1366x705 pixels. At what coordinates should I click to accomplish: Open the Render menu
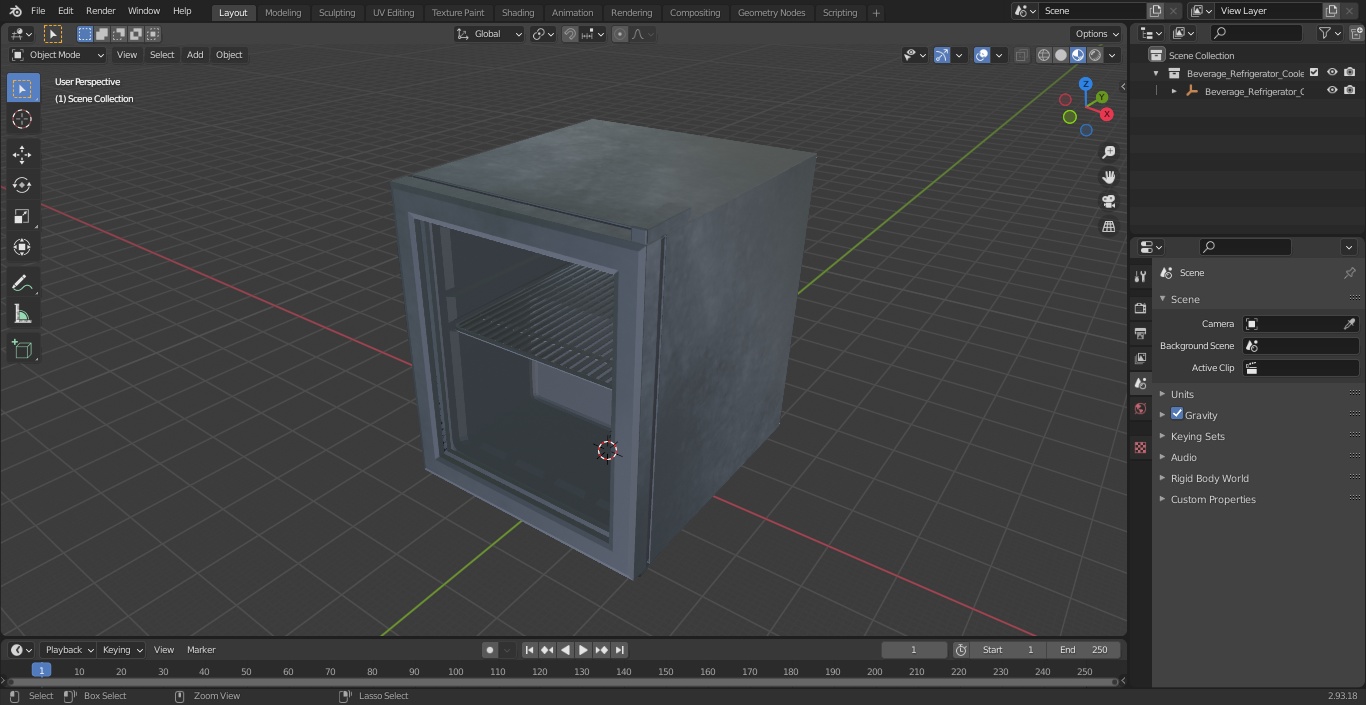[100, 11]
